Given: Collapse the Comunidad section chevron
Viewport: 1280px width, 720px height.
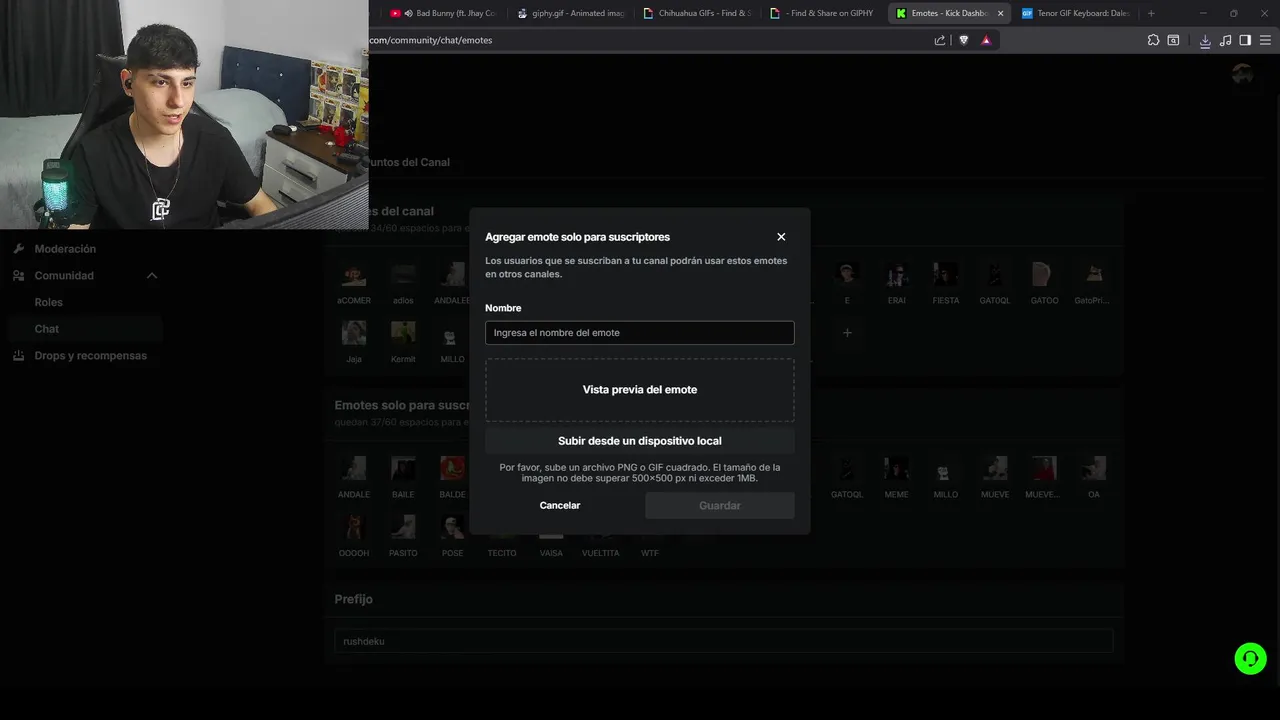Looking at the screenshot, I should point(152,276).
